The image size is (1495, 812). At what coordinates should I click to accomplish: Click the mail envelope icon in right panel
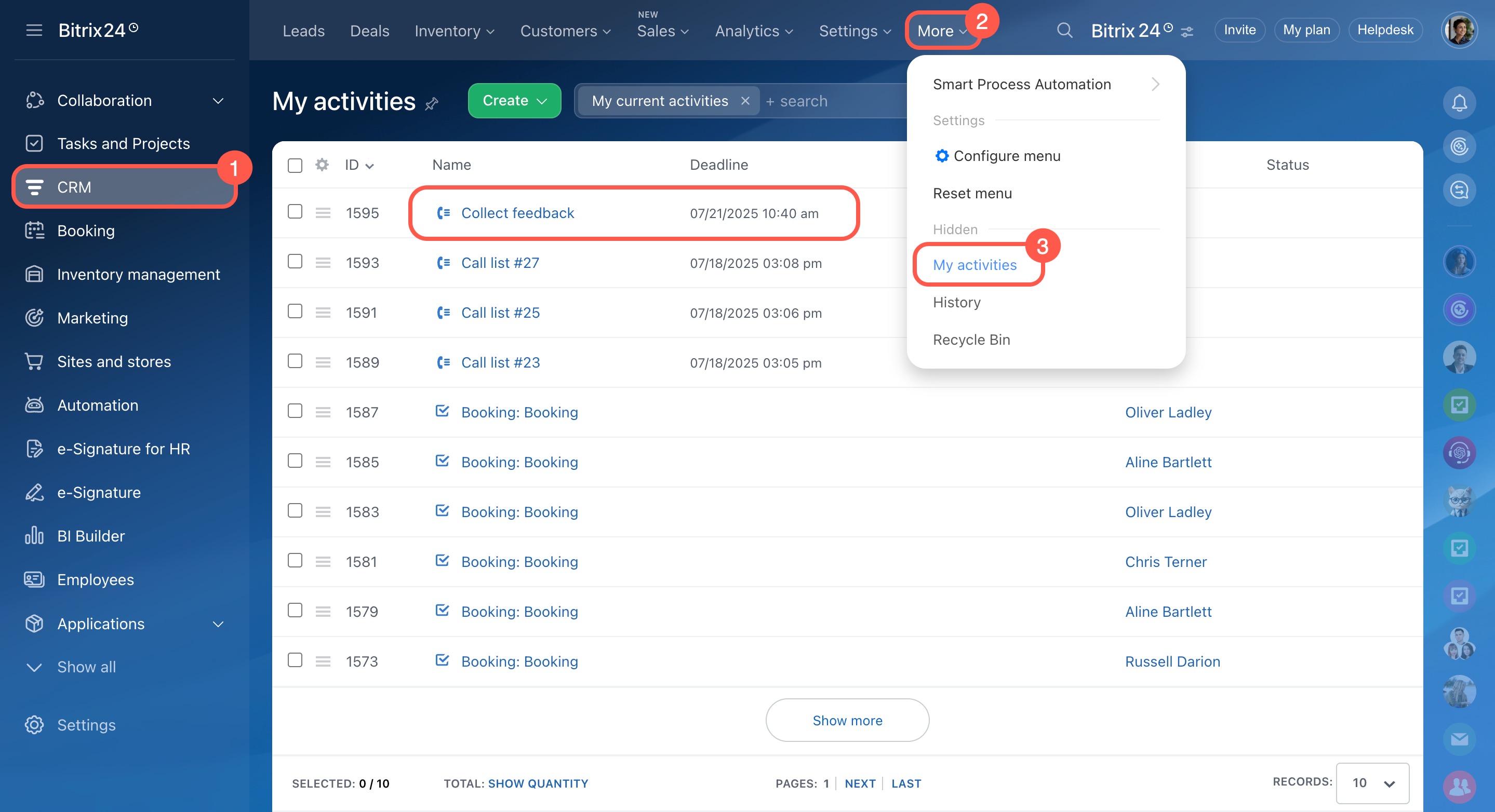tap(1459, 739)
